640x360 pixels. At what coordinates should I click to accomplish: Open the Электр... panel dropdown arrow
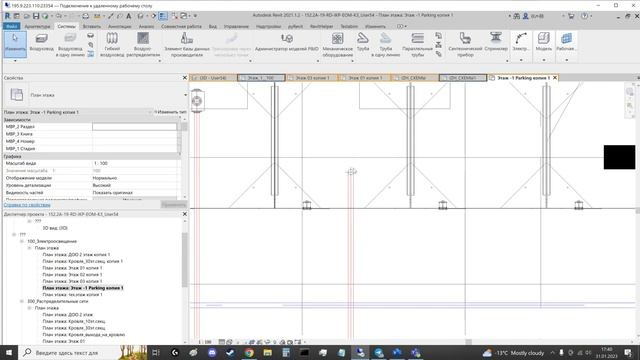[521, 60]
